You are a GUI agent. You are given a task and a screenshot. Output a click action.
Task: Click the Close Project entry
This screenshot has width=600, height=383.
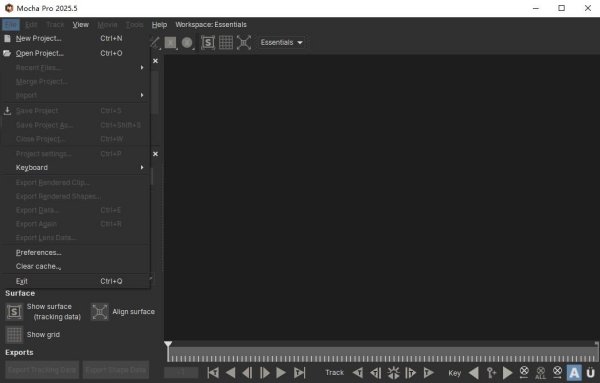click(x=75, y=139)
